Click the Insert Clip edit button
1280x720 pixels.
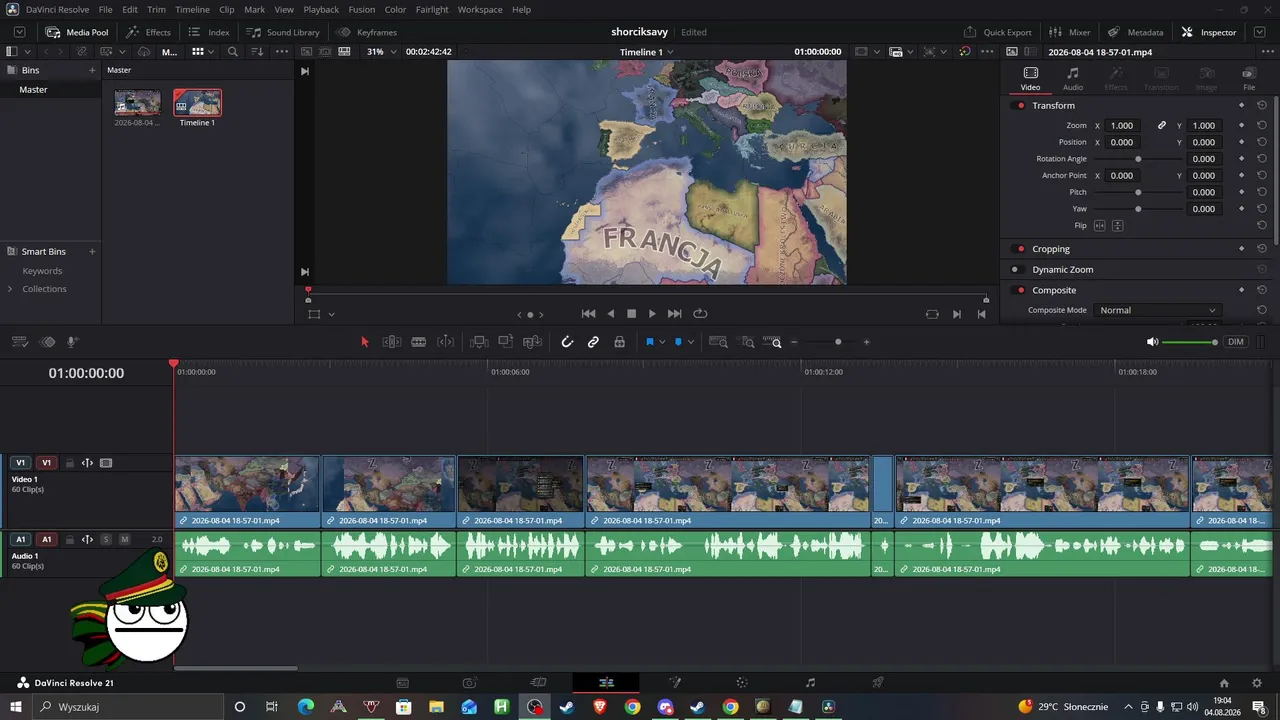point(480,342)
